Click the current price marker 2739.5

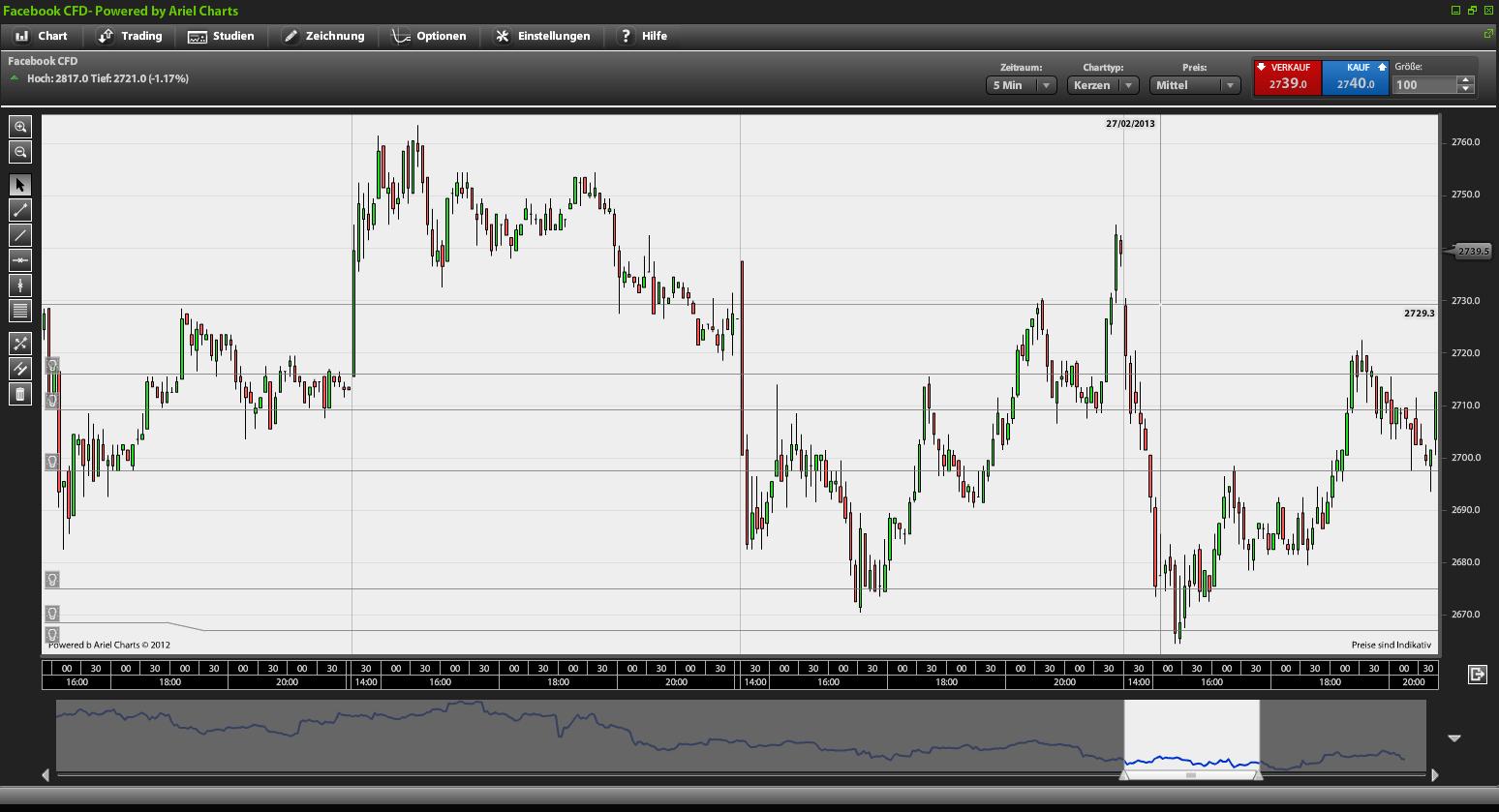click(1471, 252)
